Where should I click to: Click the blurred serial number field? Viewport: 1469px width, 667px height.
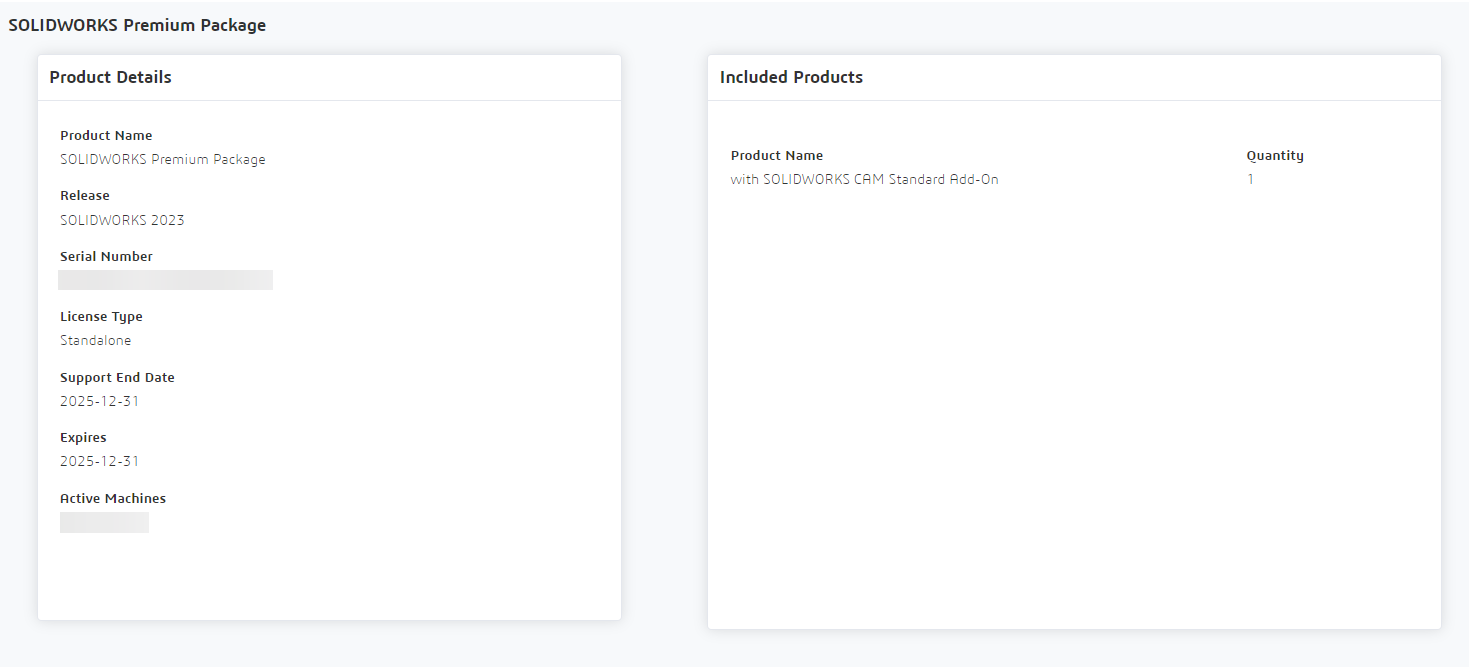tap(165, 280)
